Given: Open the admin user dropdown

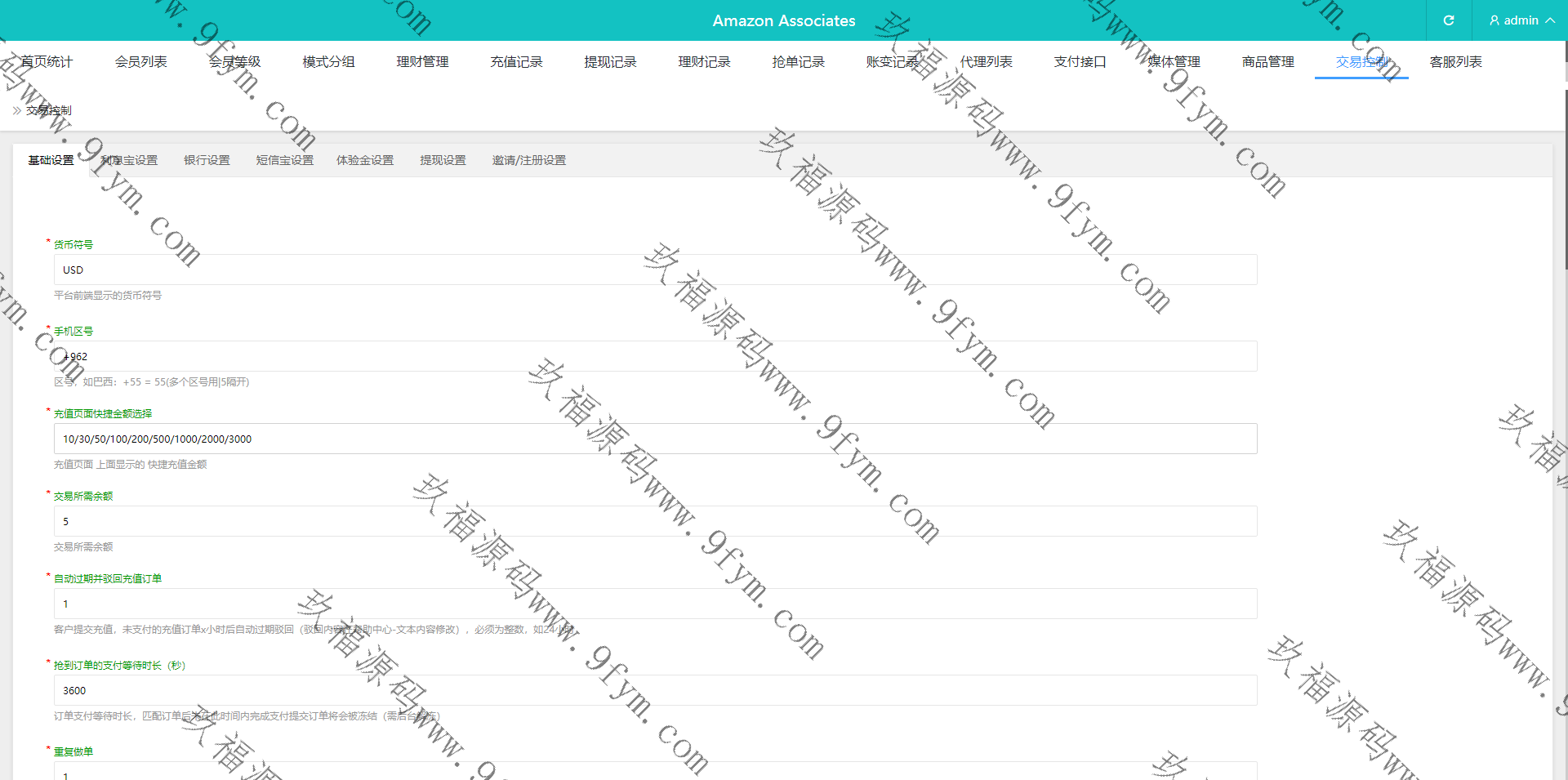Looking at the screenshot, I should [1521, 20].
